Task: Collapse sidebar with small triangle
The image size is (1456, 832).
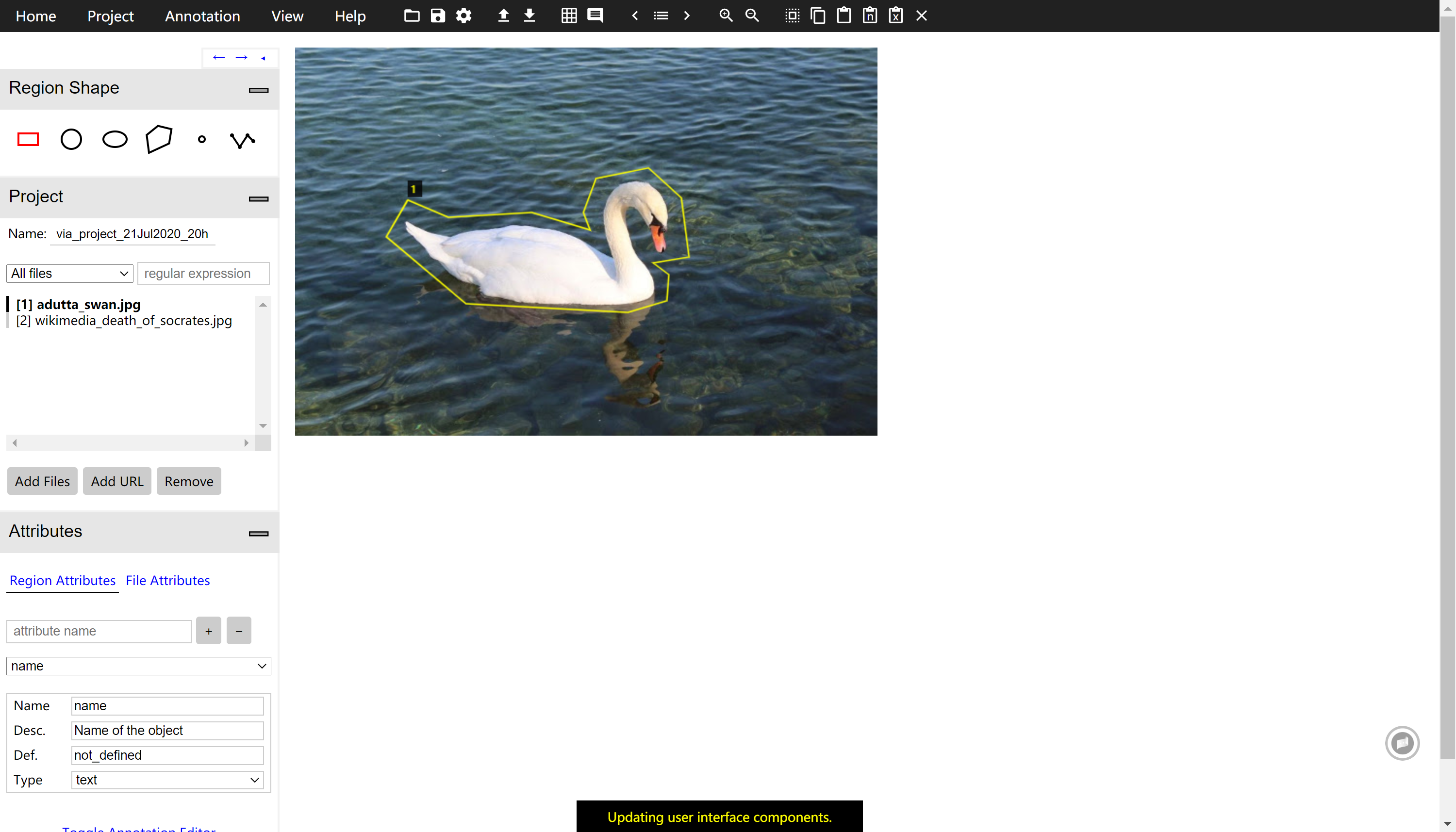Action: [x=264, y=58]
